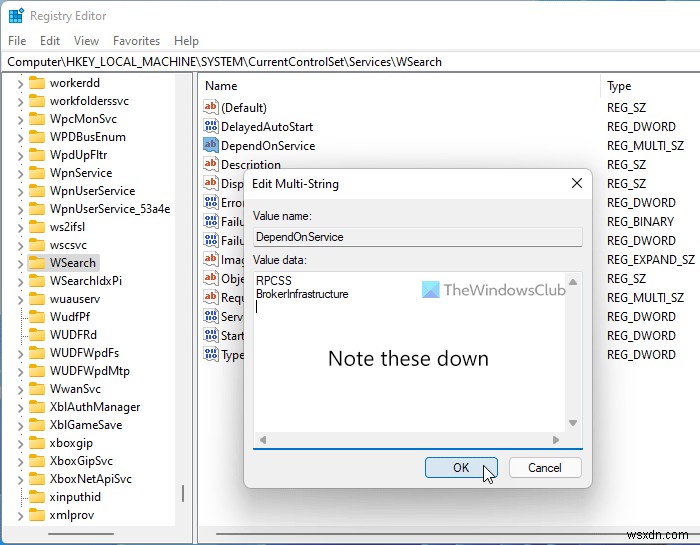Click the Registry Editor app icon
The height and width of the screenshot is (545, 700).
coord(16,16)
